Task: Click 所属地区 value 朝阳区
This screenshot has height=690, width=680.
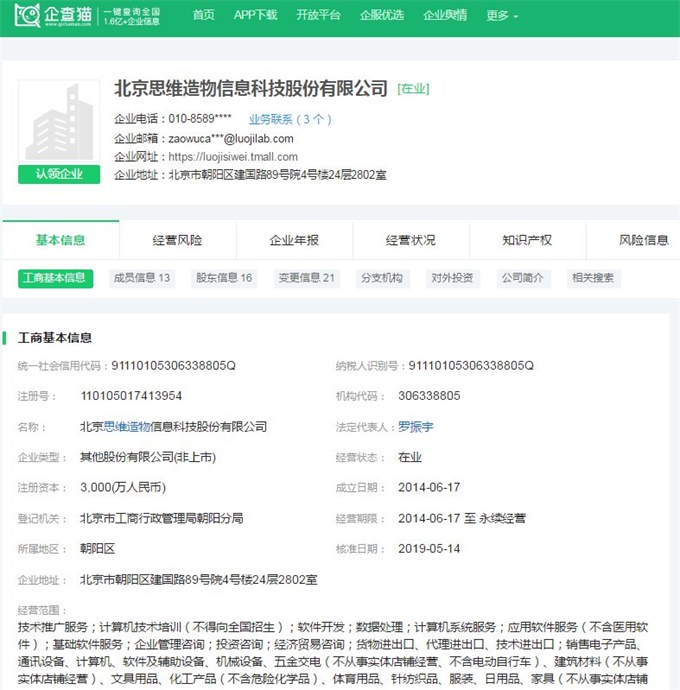Action: (x=97, y=549)
